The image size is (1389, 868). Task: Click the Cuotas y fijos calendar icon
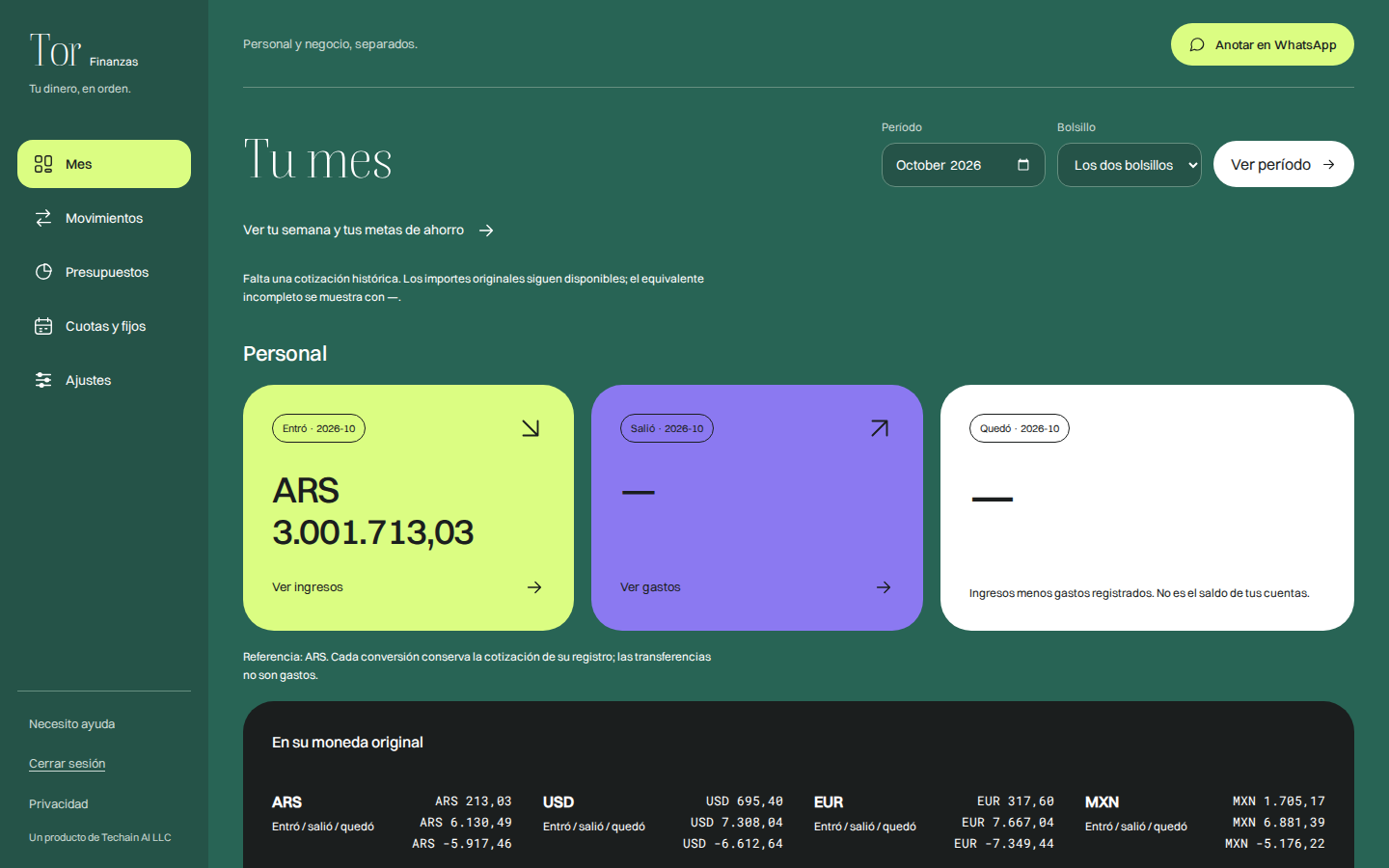click(x=43, y=326)
